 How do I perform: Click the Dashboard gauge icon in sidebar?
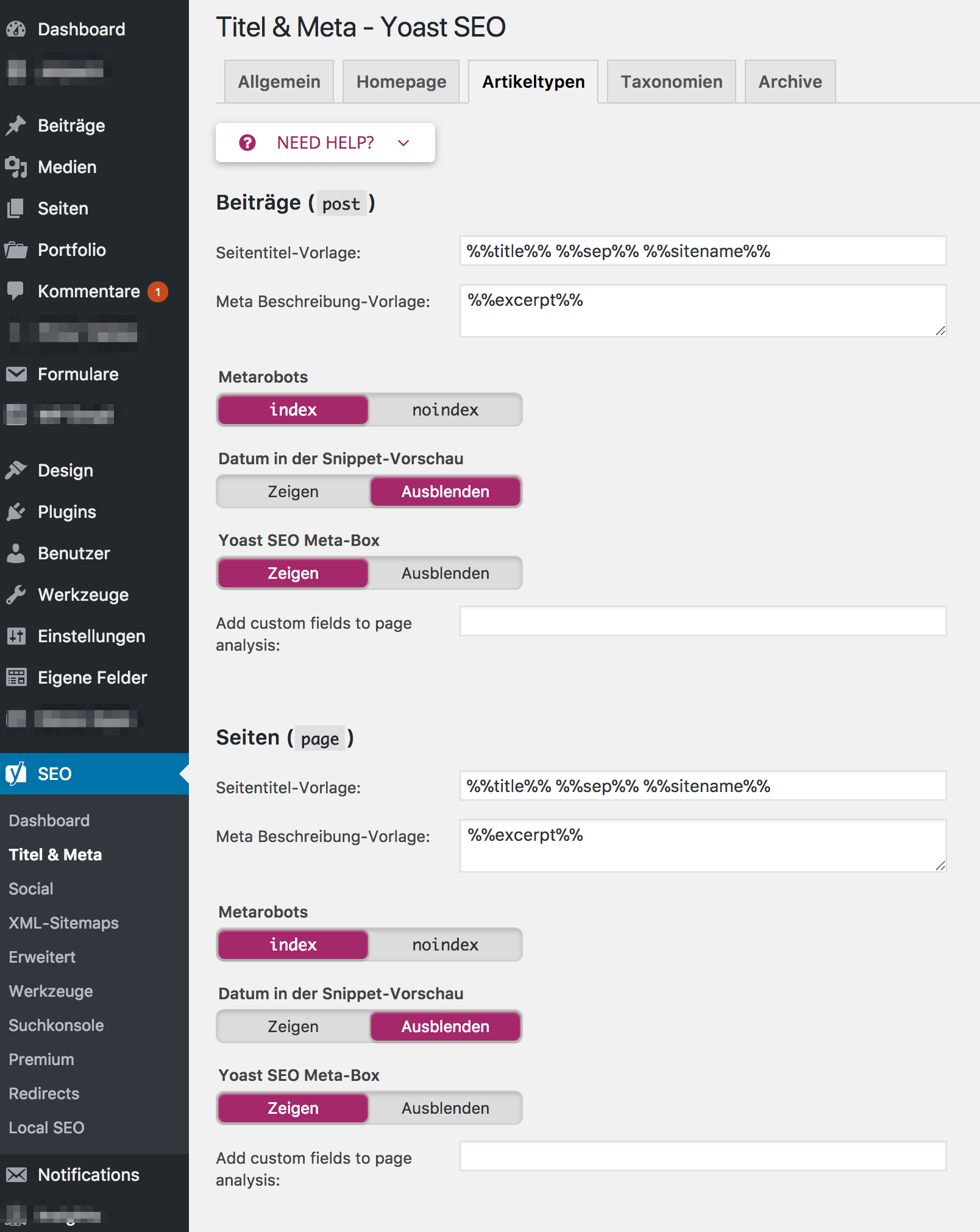(x=16, y=29)
